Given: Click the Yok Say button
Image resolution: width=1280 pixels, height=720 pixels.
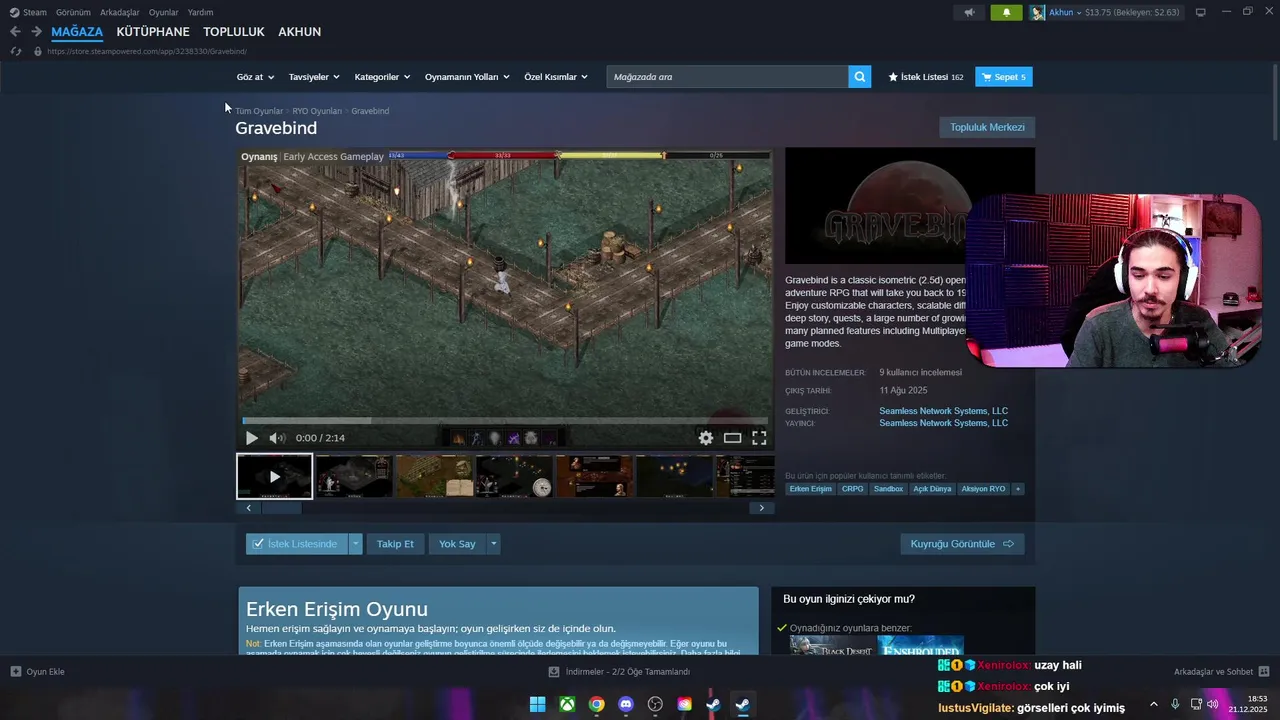Looking at the screenshot, I should click(x=457, y=544).
